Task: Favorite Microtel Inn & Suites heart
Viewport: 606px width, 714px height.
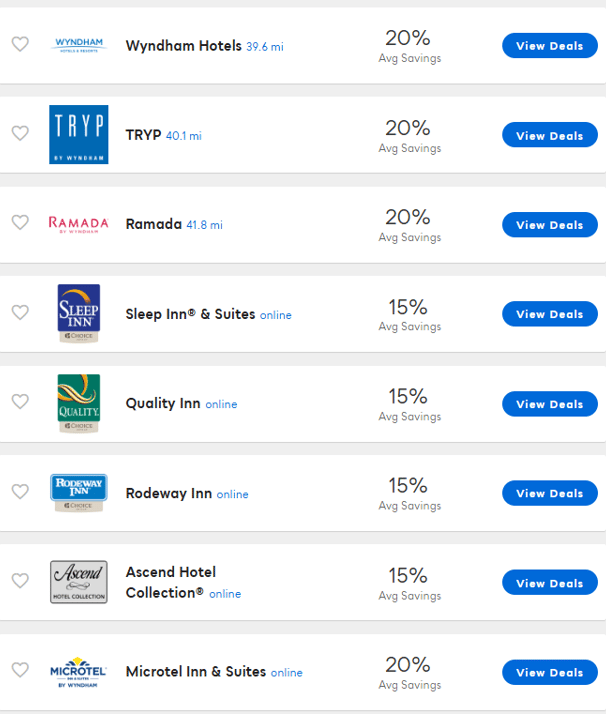Action: 20,670
